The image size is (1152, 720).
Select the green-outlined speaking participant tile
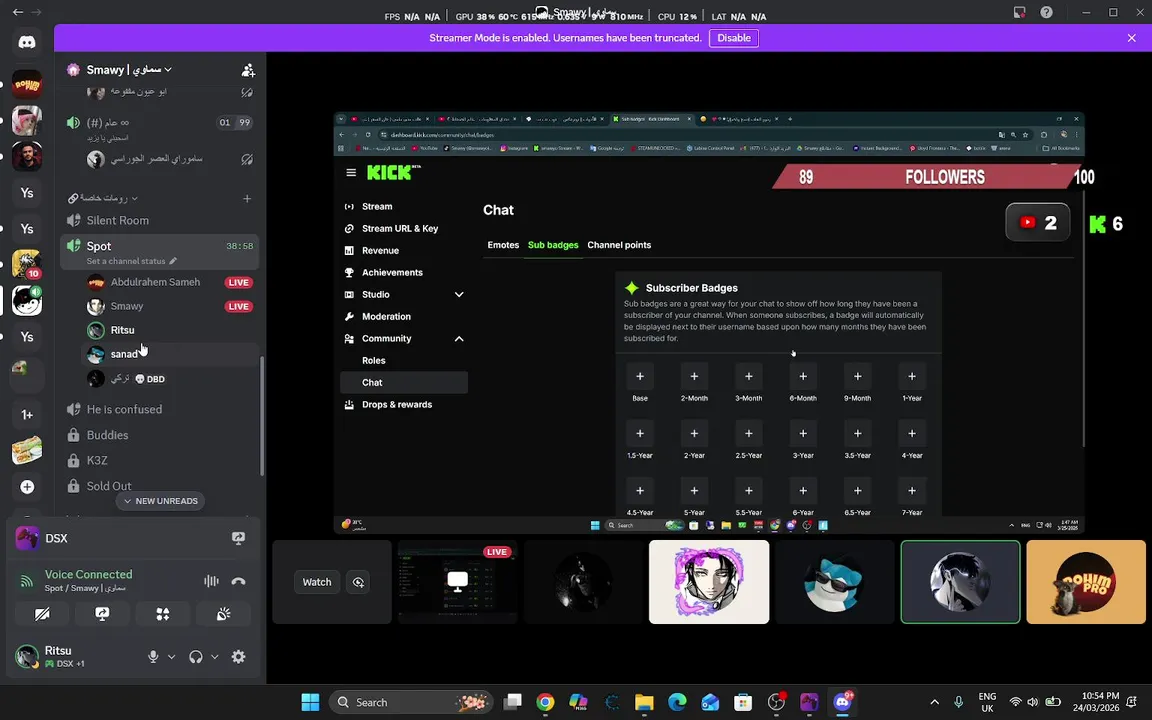pos(960,582)
